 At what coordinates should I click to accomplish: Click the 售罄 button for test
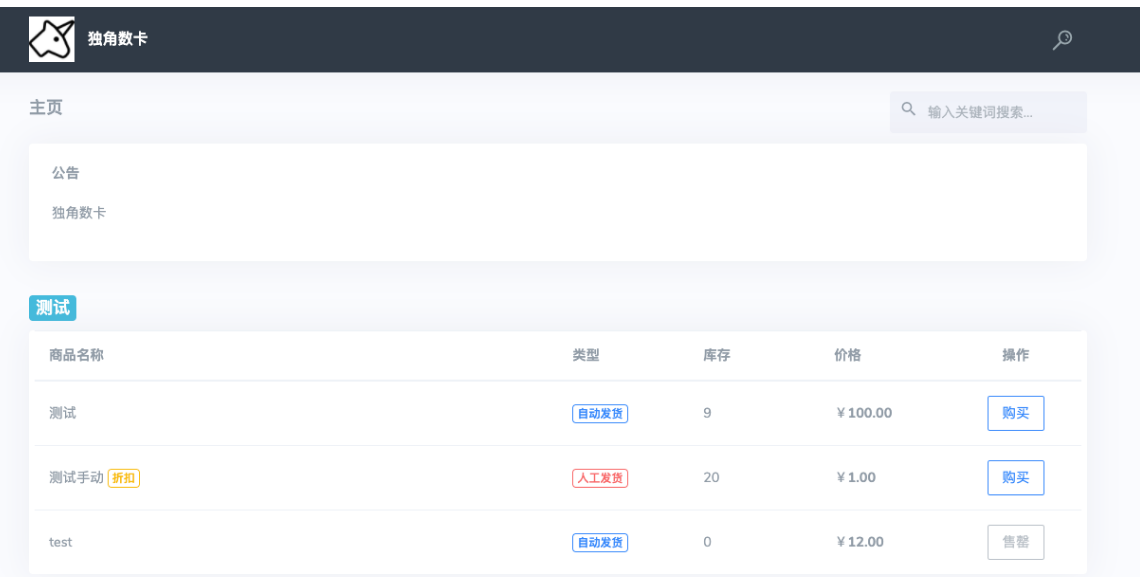[1015, 542]
